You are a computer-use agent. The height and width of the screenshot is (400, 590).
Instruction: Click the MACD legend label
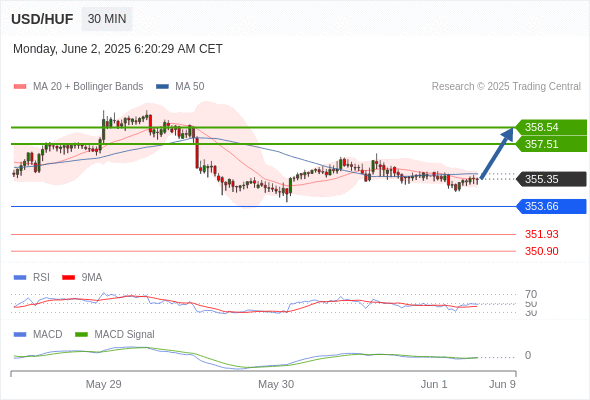pyautogui.click(x=48, y=334)
